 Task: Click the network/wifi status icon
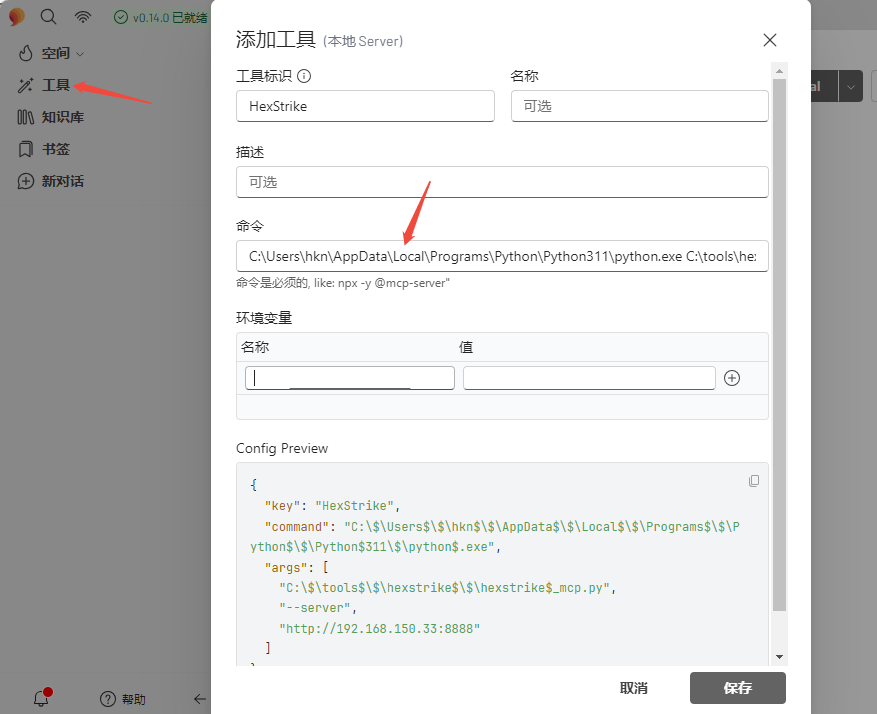(x=82, y=16)
